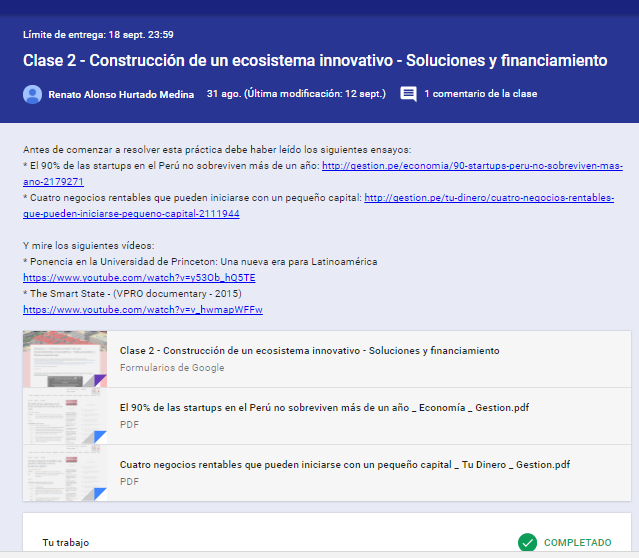Open the Cuatro negocios rentables PDF thumbnail

[64, 473]
